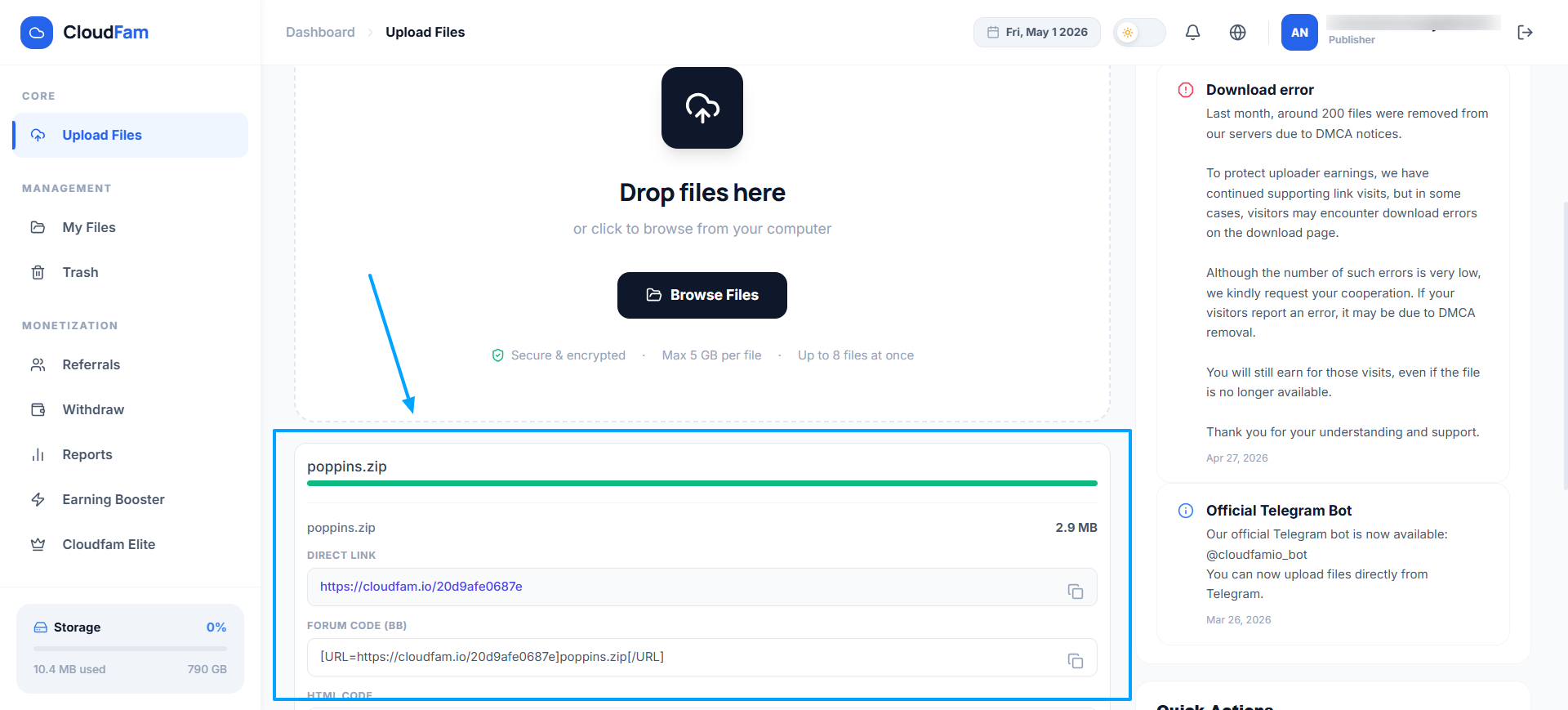Toggle the light/dark theme switch

coord(1139,33)
